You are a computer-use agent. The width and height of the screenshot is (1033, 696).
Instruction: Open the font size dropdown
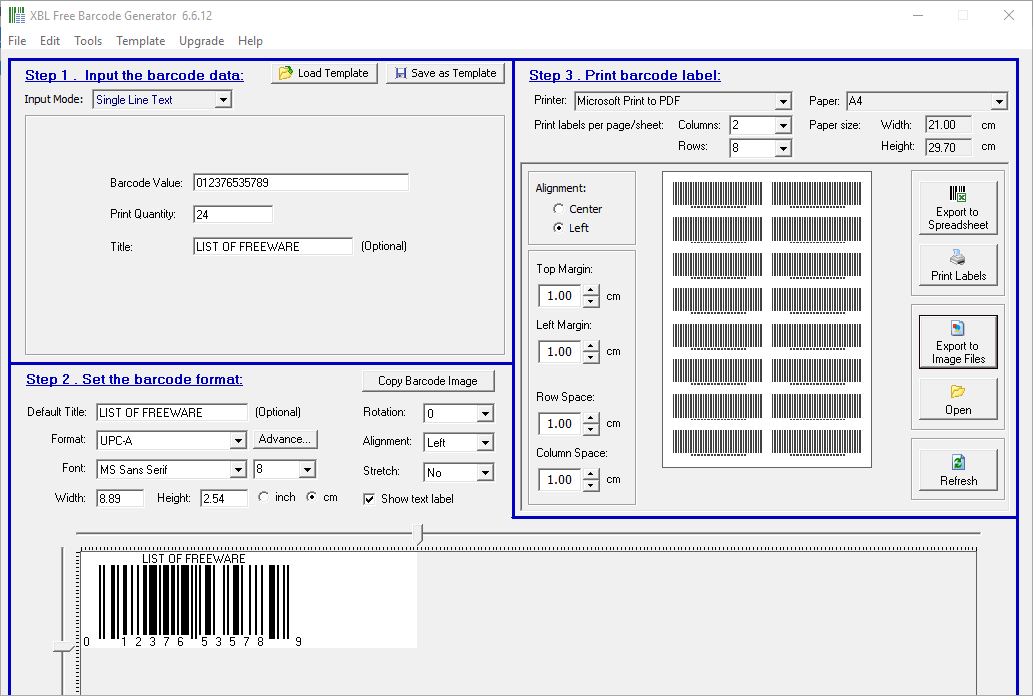pyautogui.click(x=307, y=470)
